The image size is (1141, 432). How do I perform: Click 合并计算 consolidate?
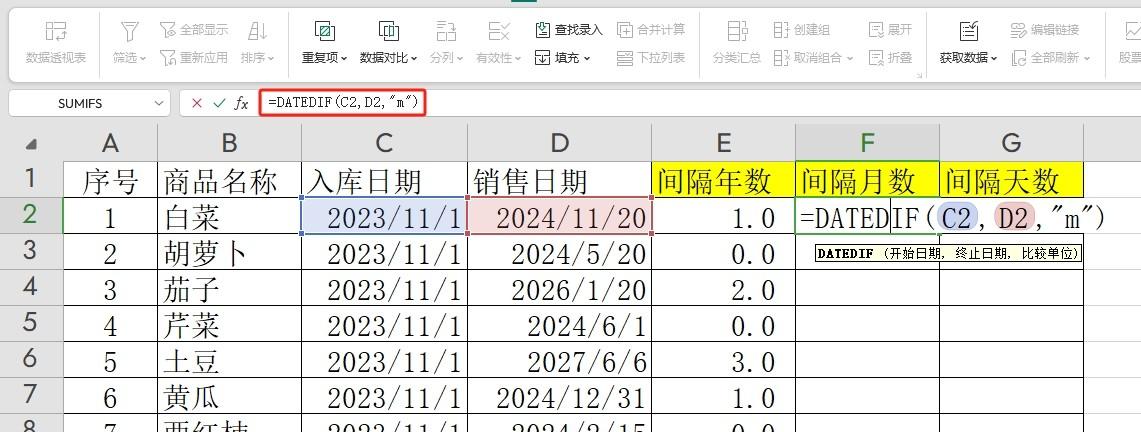(651, 30)
